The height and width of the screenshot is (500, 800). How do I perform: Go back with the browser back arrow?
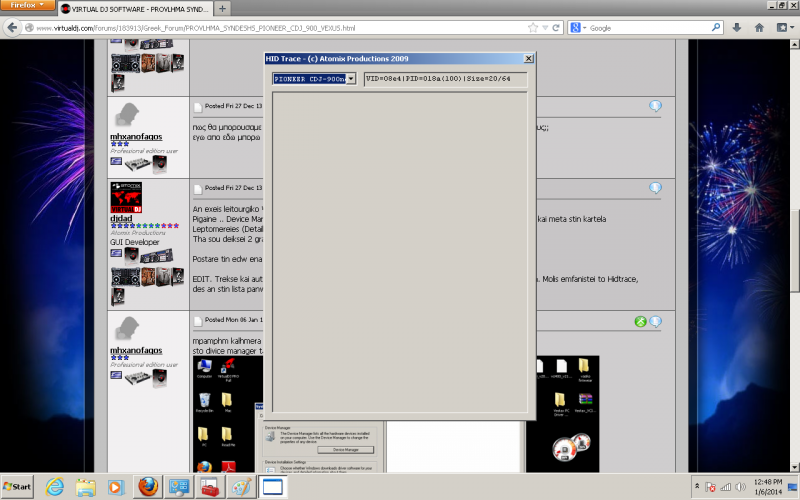(x=12, y=28)
